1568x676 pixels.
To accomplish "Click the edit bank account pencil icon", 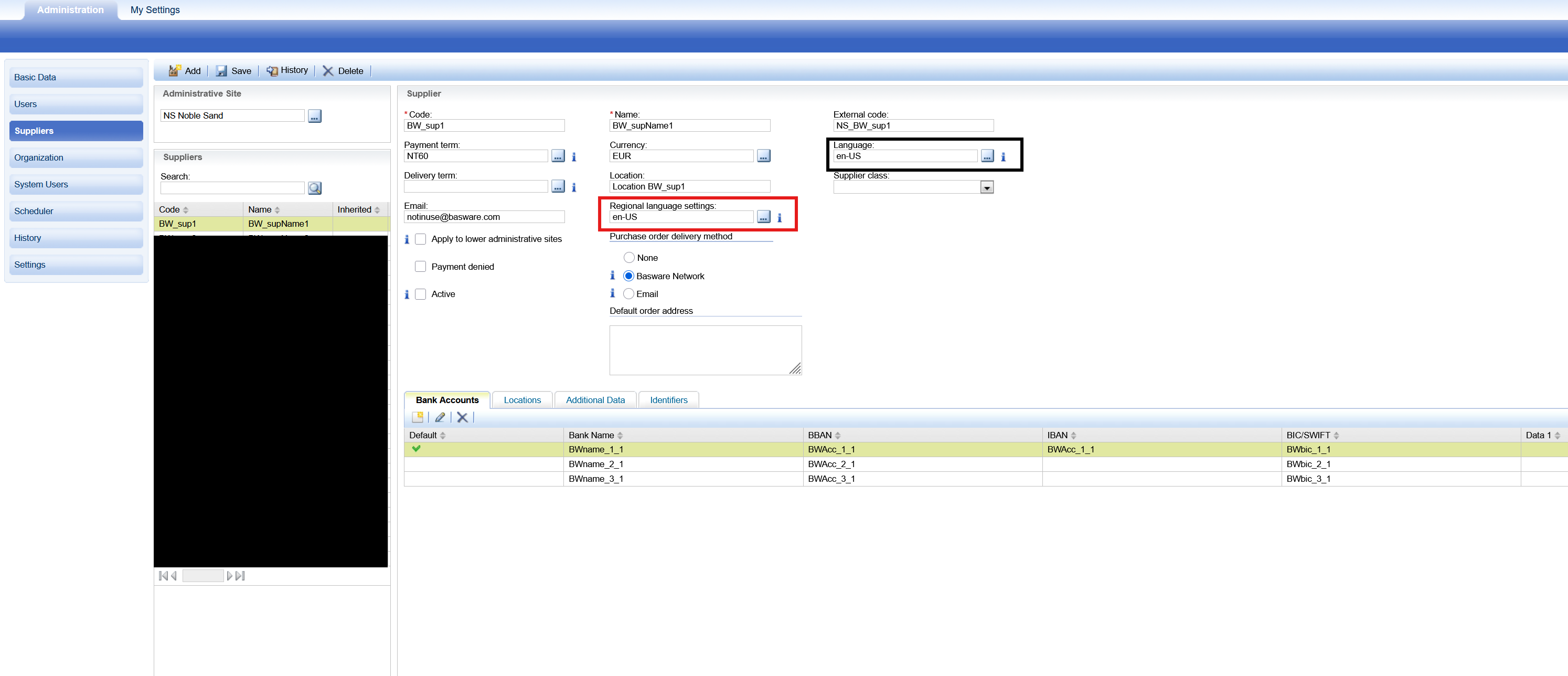I will pyautogui.click(x=440, y=417).
